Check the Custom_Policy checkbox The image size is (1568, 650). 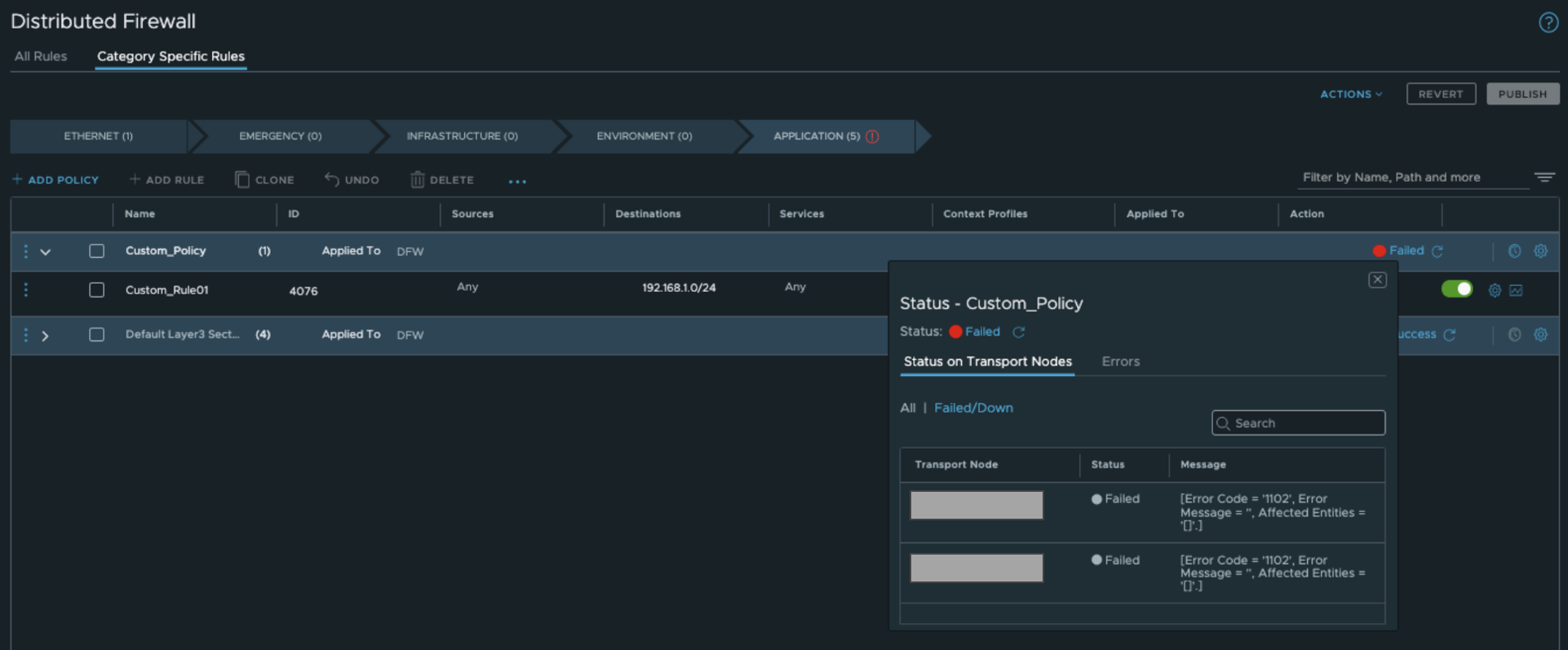[x=96, y=251]
